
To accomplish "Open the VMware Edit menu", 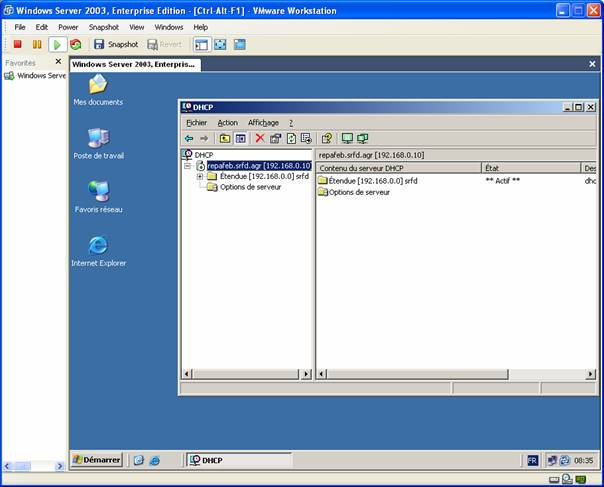I will 42,27.
